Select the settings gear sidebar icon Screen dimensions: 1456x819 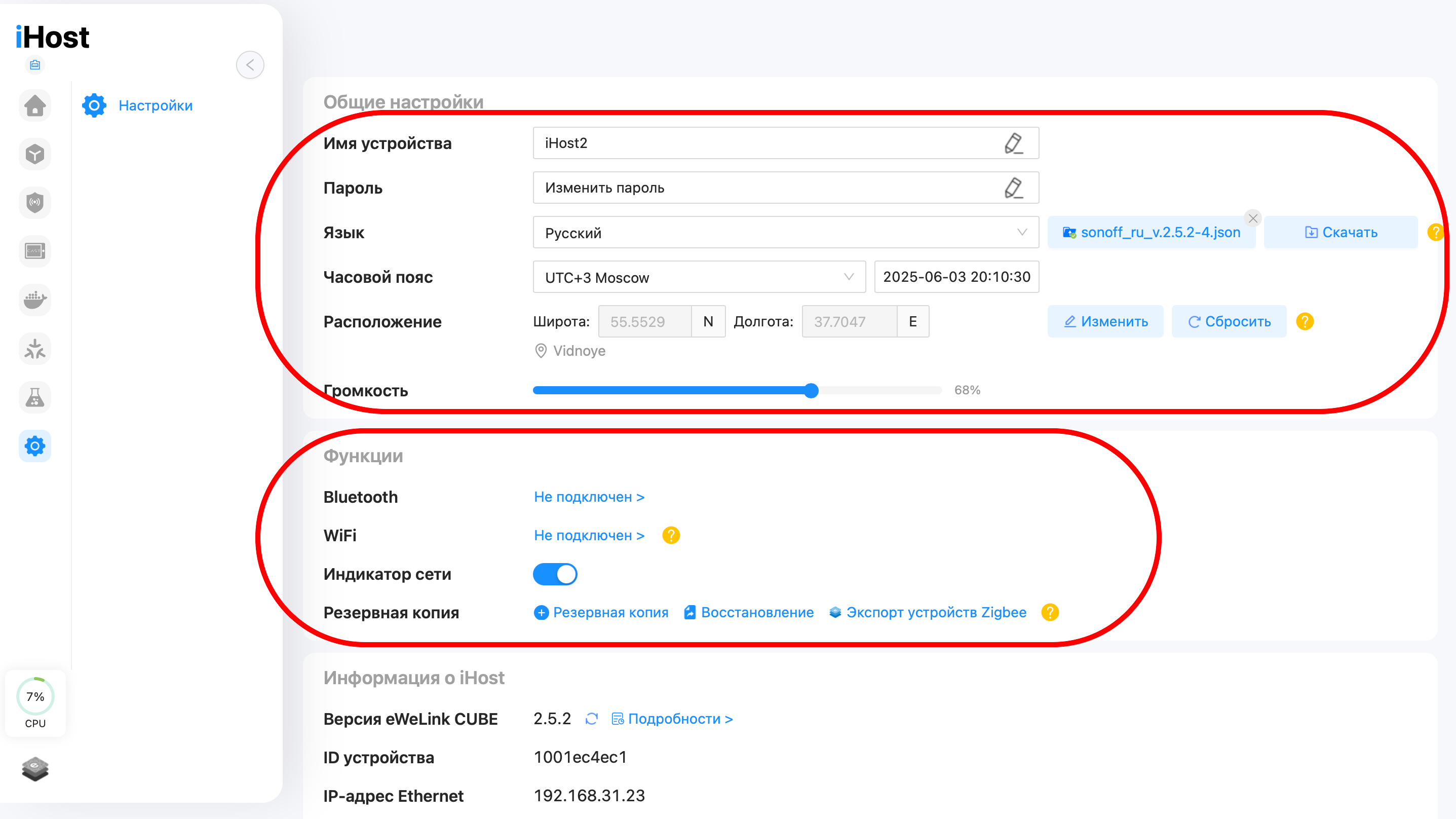(x=35, y=445)
